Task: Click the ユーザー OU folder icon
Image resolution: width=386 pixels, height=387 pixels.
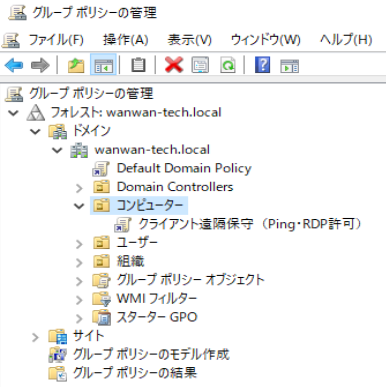Action: tap(101, 243)
